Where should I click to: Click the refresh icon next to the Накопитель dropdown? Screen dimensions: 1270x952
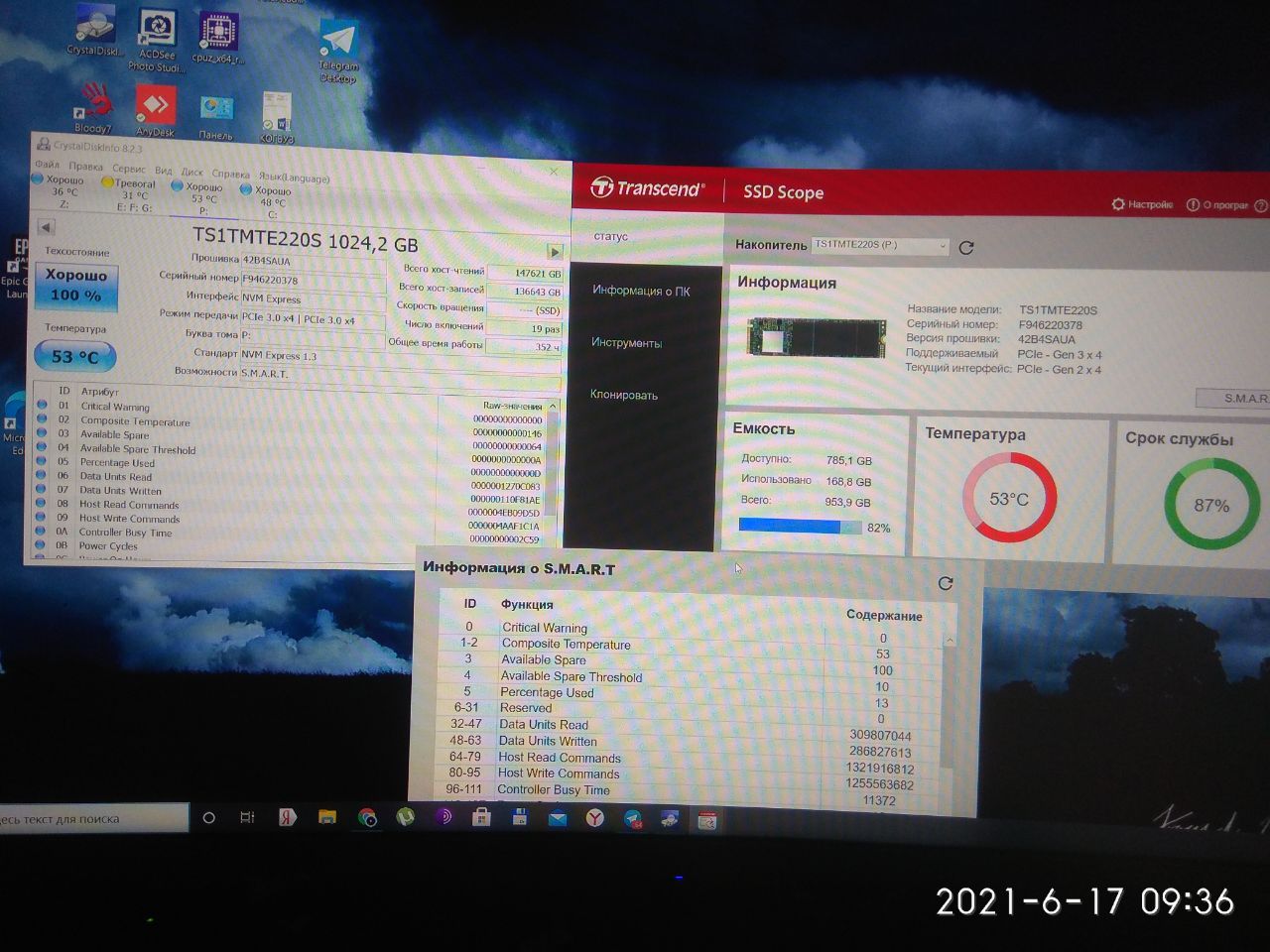[966, 247]
